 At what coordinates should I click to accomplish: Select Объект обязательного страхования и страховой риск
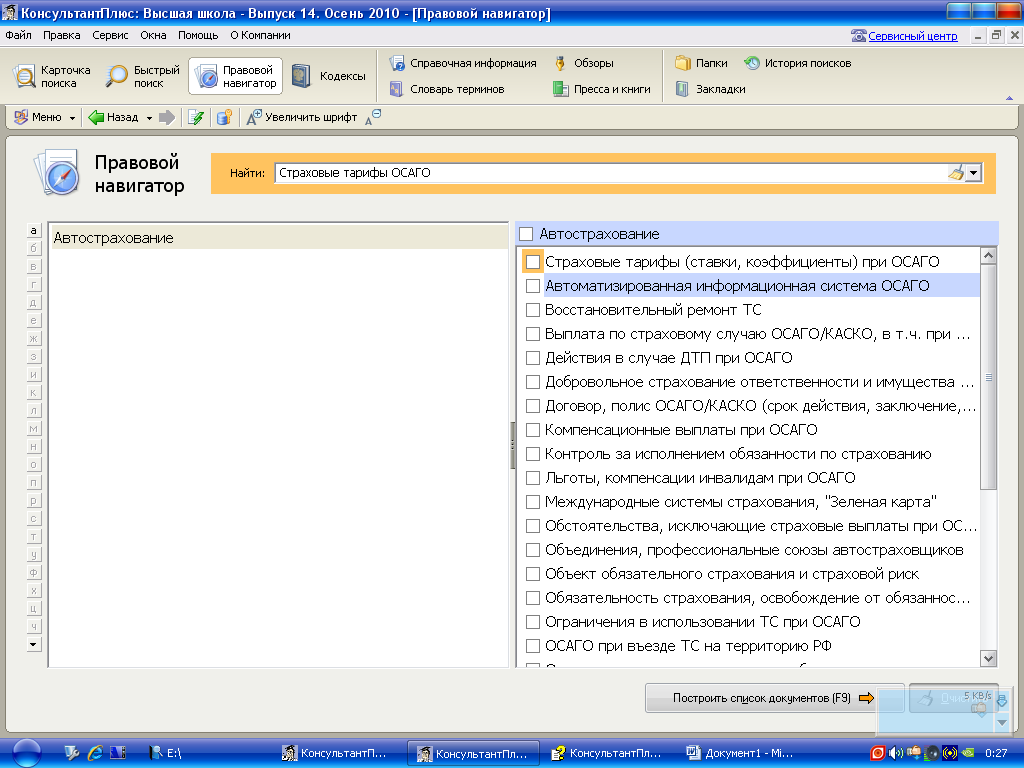point(731,574)
